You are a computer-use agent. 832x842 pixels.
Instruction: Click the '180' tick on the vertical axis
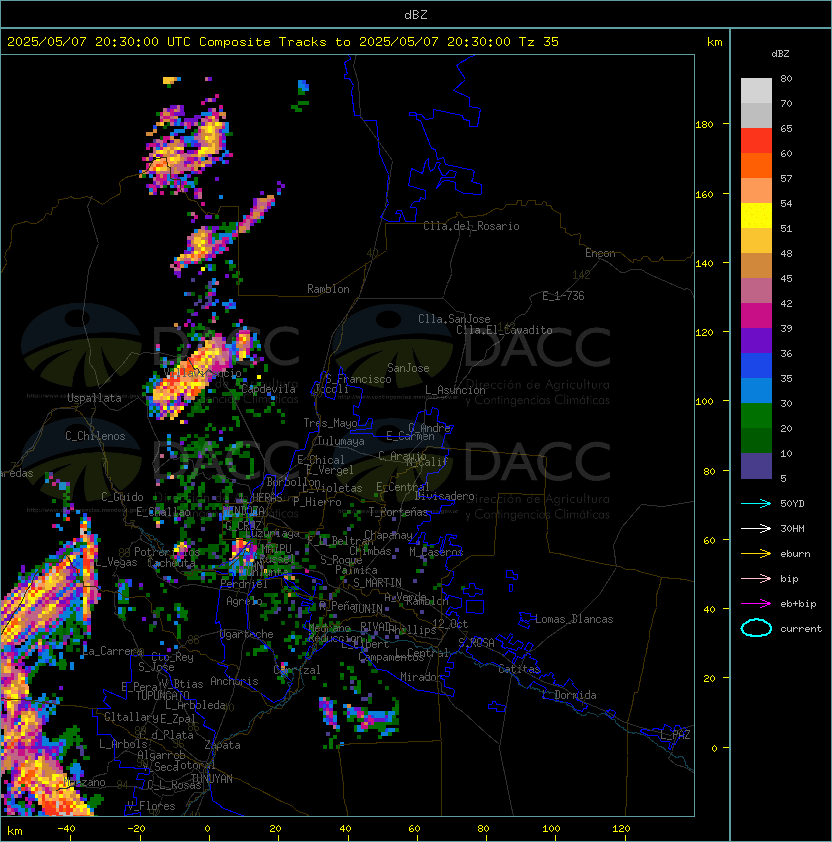coord(704,125)
